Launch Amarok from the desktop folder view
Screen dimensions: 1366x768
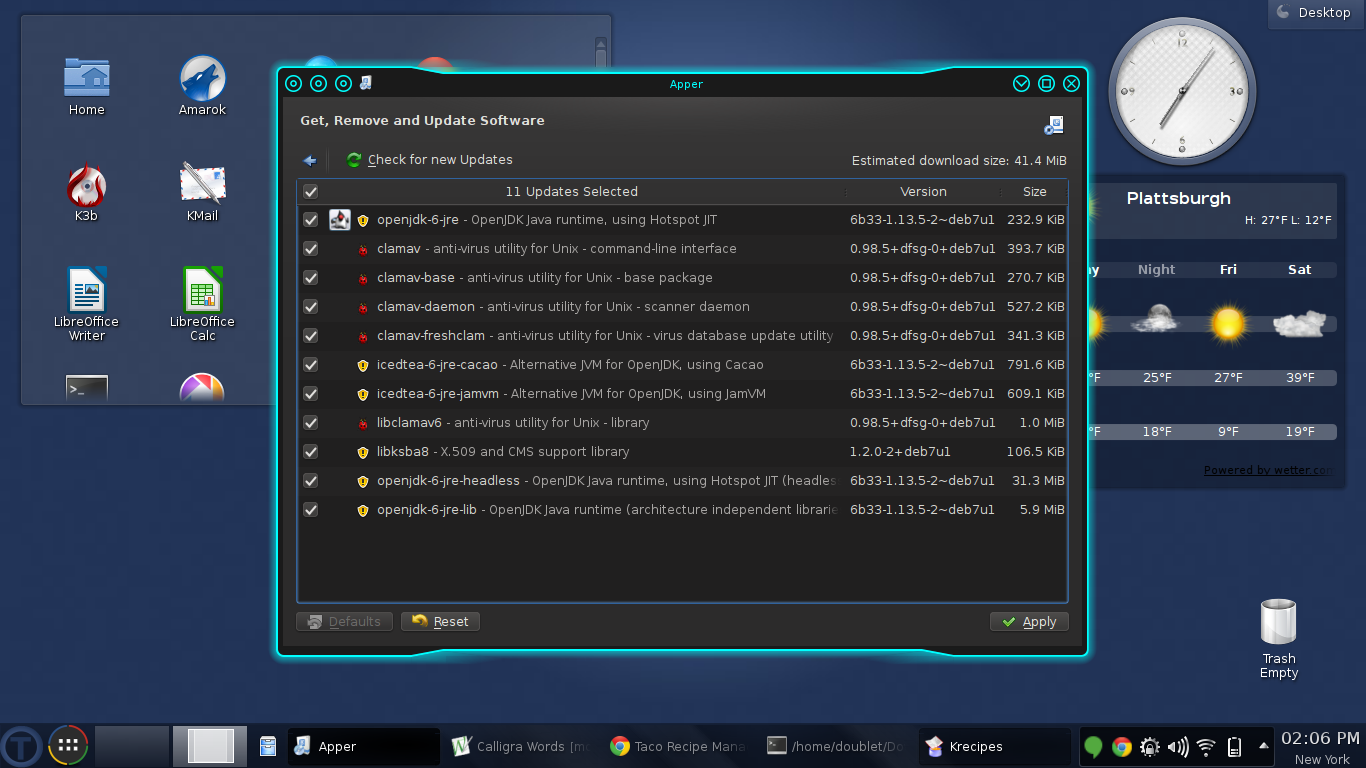tap(203, 77)
